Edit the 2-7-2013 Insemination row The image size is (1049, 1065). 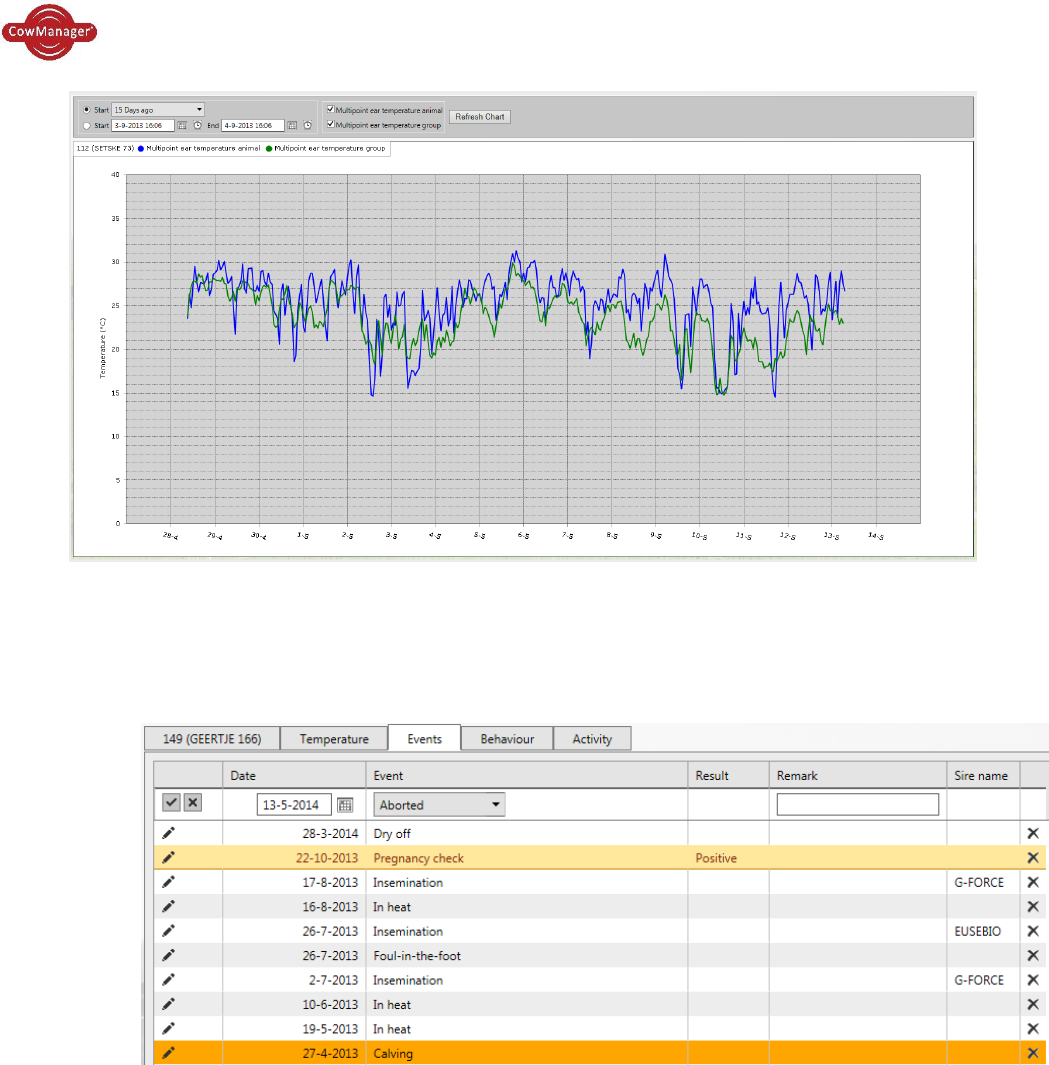pyautogui.click(x=168, y=980)
